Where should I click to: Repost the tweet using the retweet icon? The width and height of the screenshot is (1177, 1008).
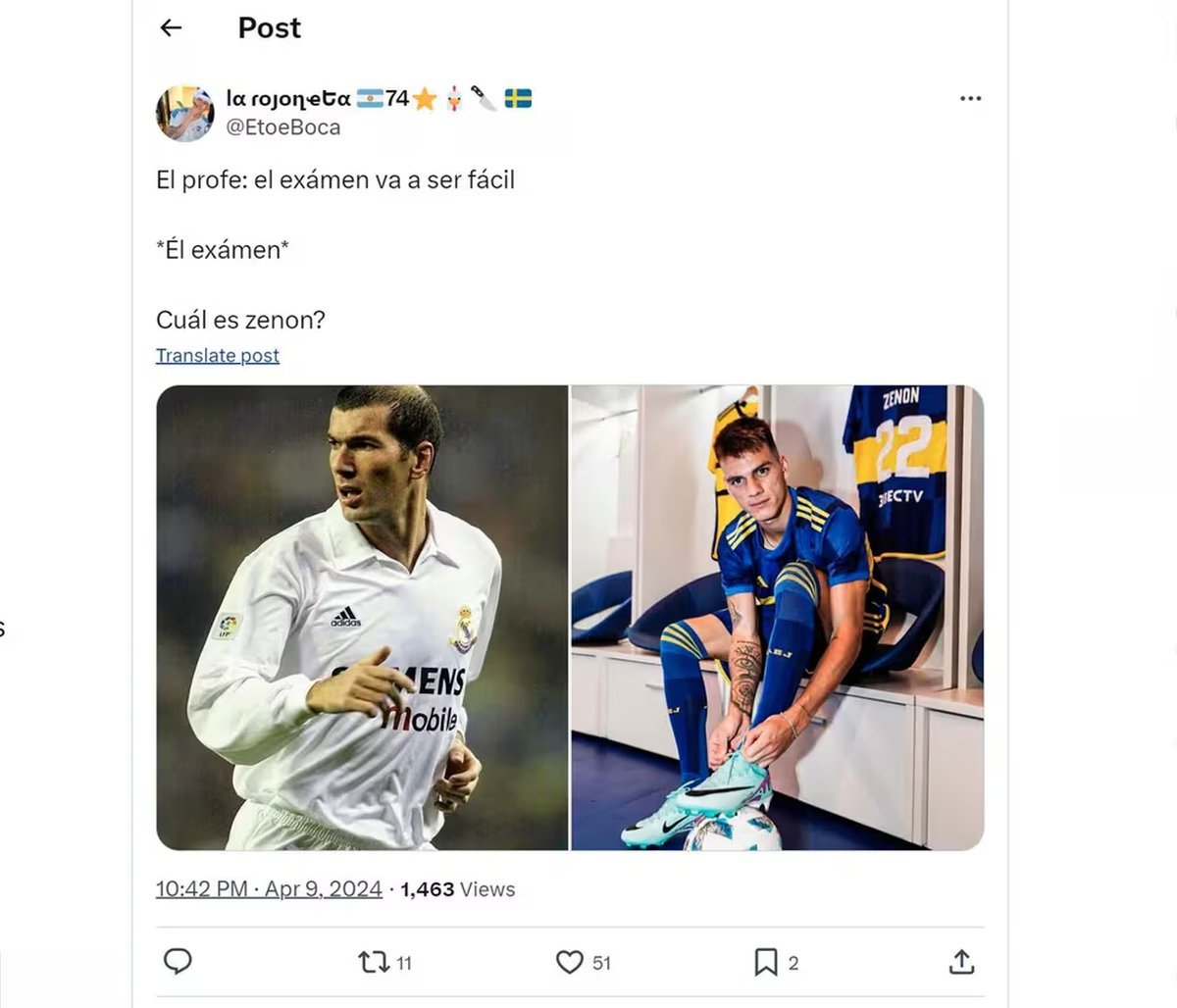tap(374, 962)
